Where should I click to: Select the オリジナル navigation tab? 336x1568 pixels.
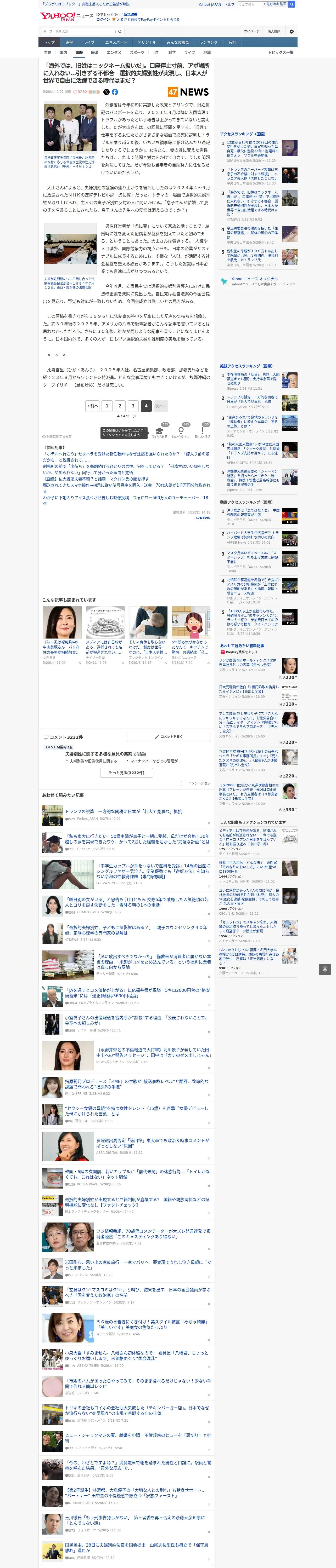coord(147,43)
